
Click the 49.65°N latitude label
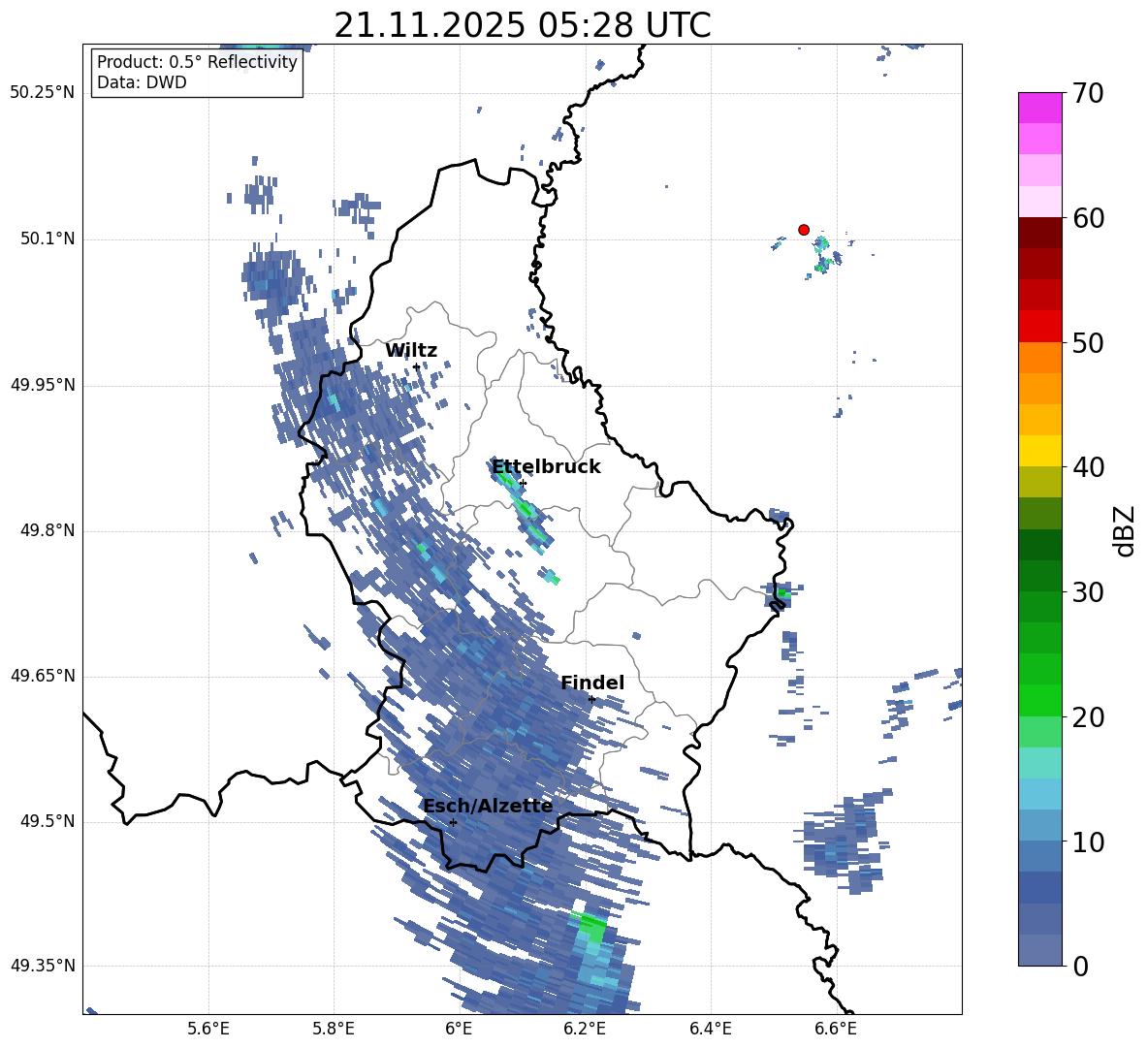tap(43, 676)
